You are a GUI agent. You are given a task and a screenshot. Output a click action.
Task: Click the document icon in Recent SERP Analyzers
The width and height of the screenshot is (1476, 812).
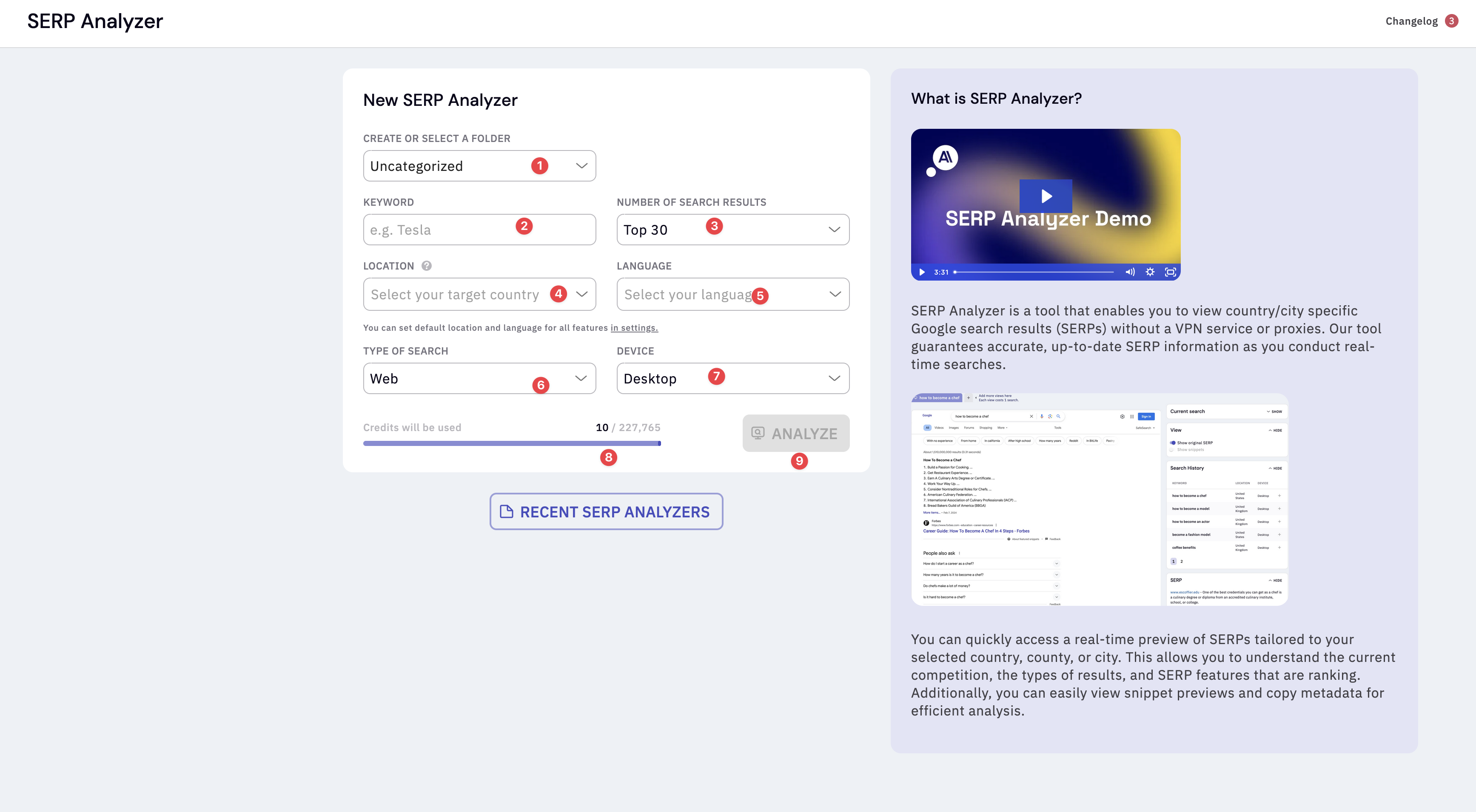(507, 511)
